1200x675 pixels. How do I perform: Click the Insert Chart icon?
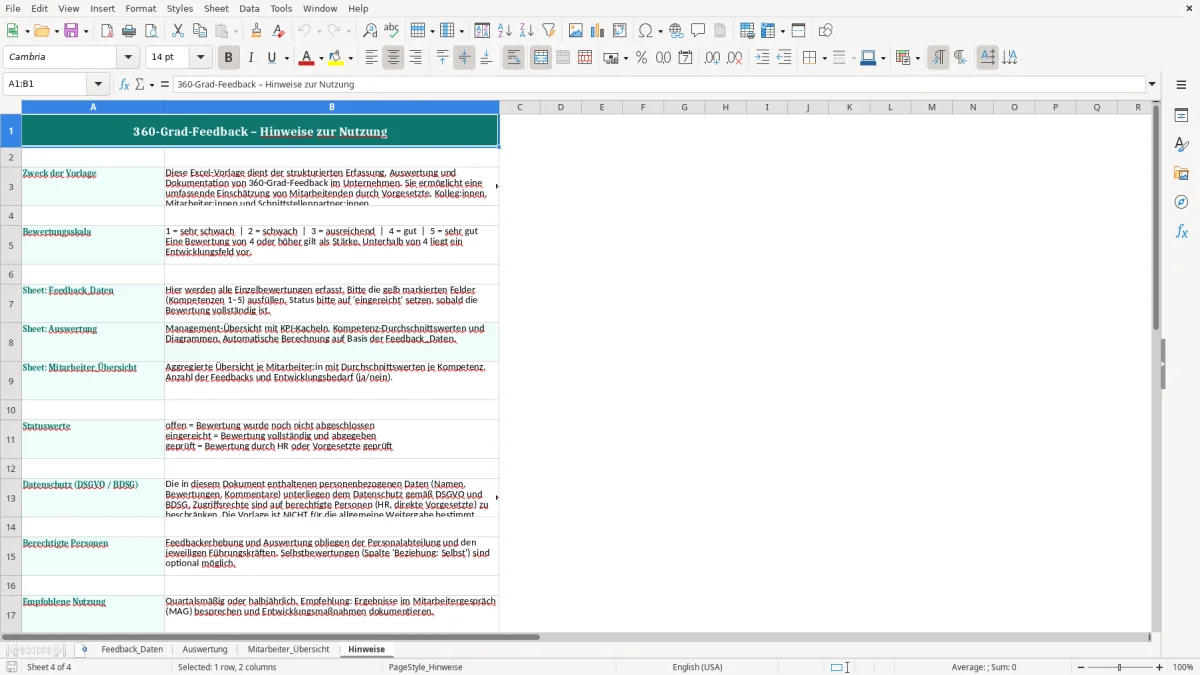click(x=598, y=31)
